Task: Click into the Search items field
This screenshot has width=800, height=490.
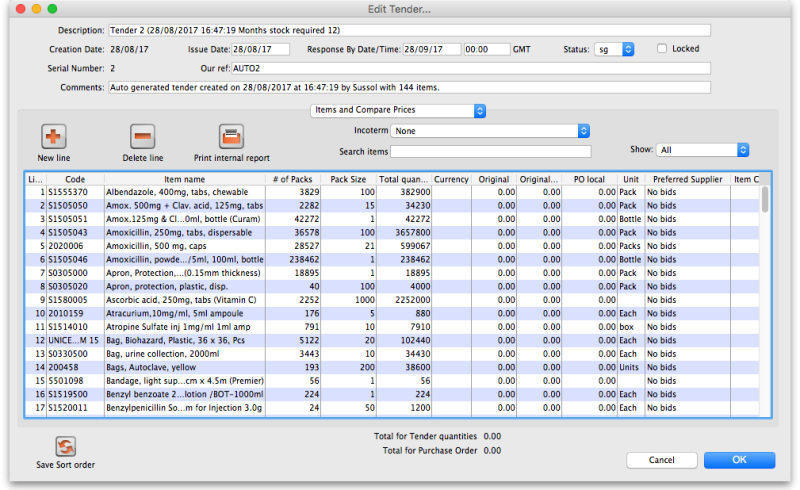Action: [490, 151]
